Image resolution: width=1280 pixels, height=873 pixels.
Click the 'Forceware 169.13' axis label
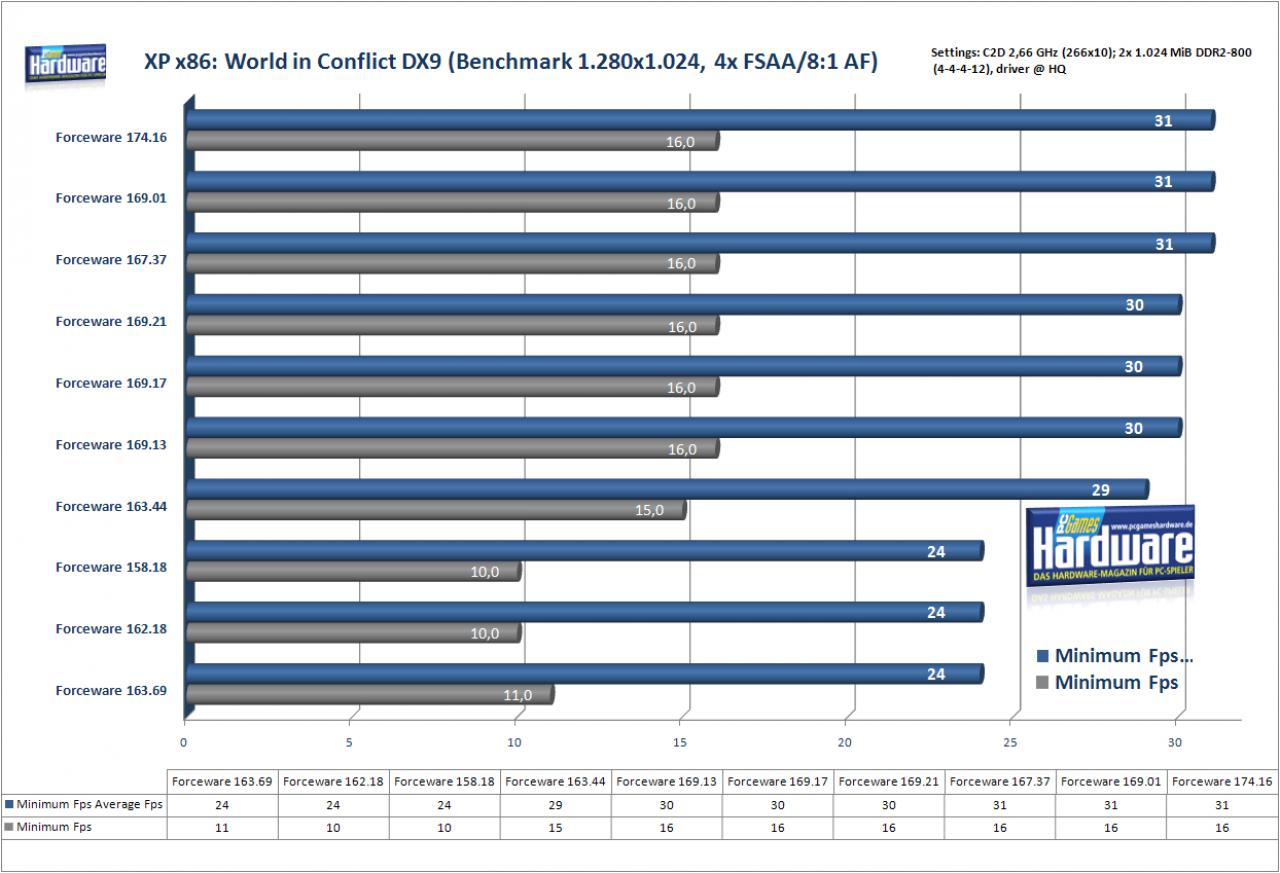(x=111, y=445)
